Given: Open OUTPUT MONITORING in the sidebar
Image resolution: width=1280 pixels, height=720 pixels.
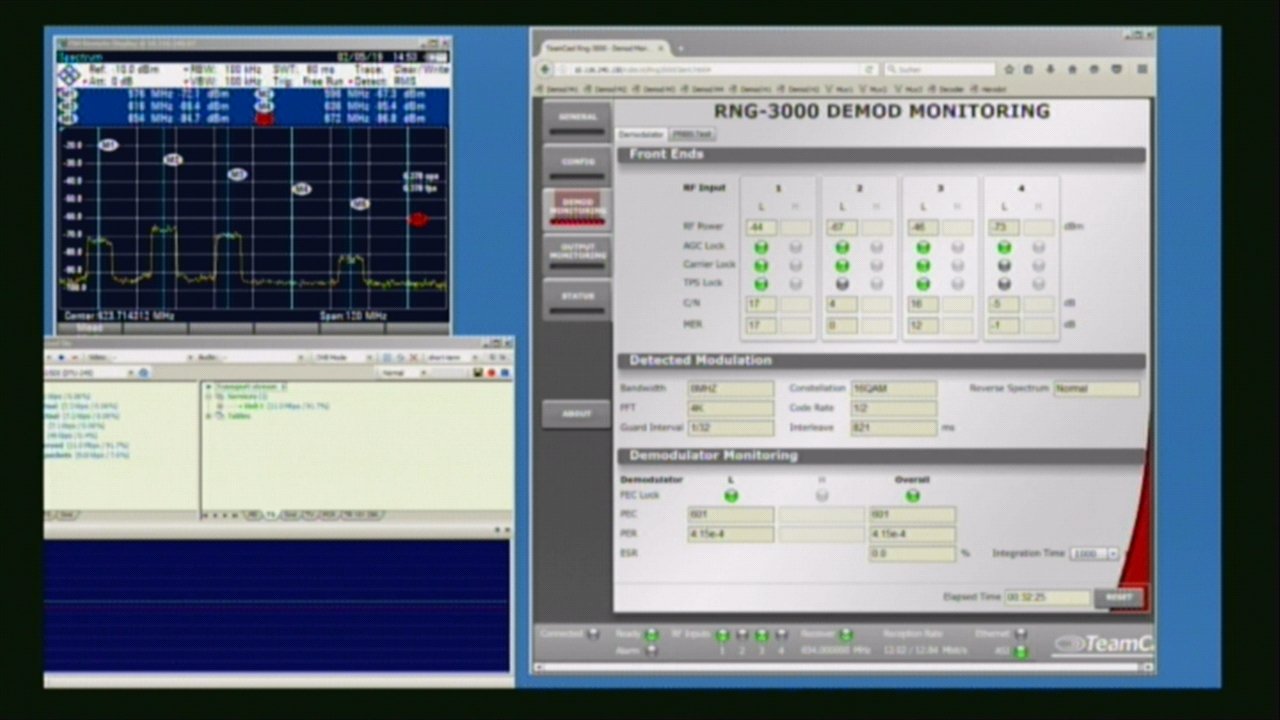Looking at the screenshot, I should pyautogui.click(x=577, y=254).
